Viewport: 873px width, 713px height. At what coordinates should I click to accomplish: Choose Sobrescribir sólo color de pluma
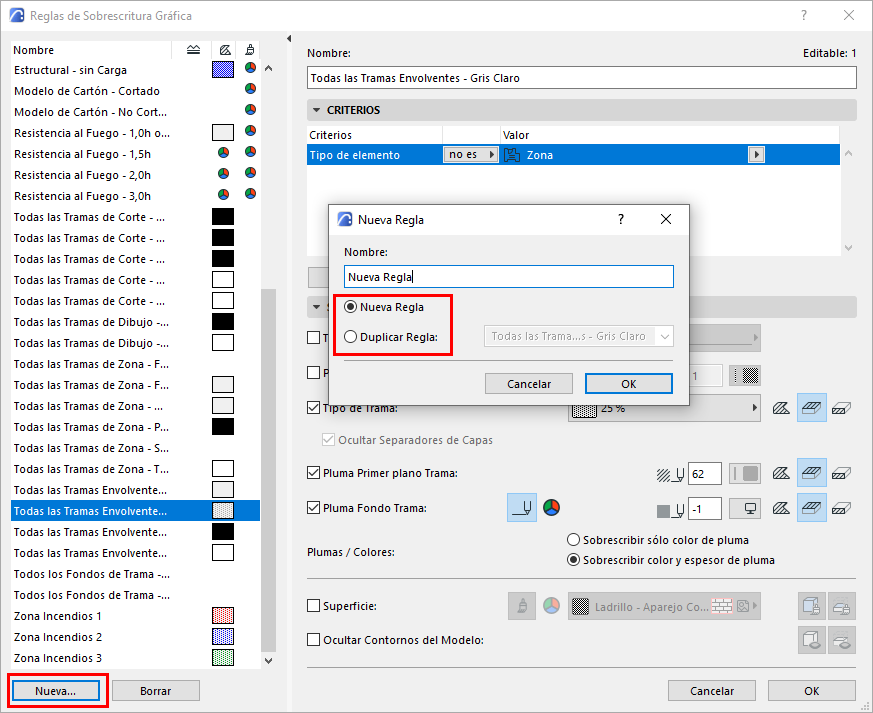pyautogui.click(x=573, y=540)
